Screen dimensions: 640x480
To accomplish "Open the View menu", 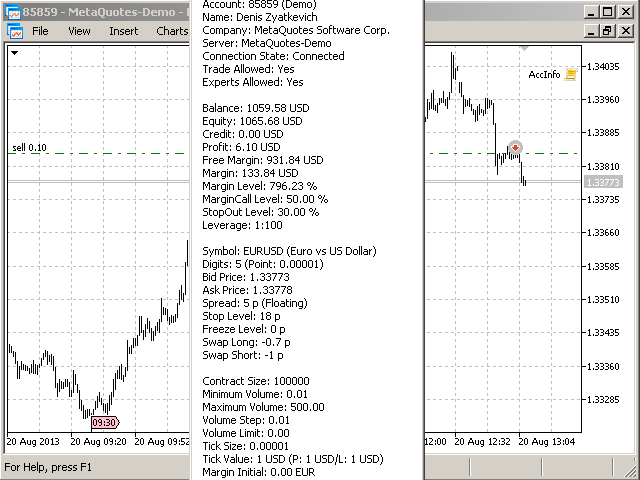I will tap(79, 31).
